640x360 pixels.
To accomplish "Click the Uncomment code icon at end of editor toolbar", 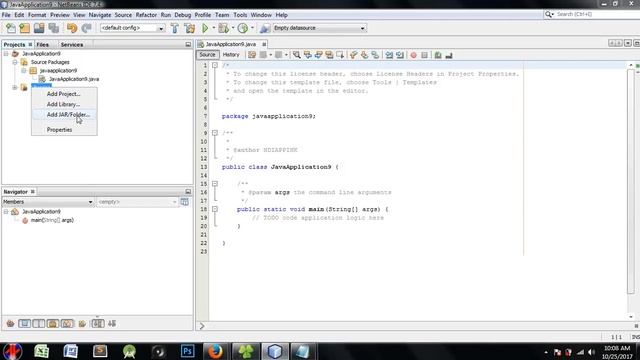I will [449, 55].
